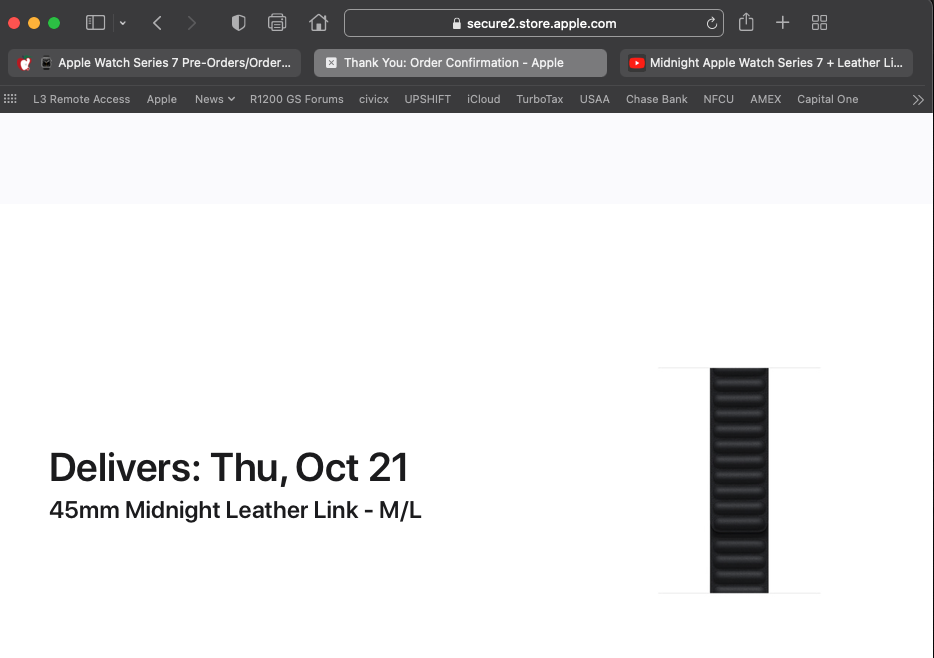Viewport: 934px width, 658px height.
Task: Open a new tab with plus icon
Action: pyautogui.click(x=783, y=23)
